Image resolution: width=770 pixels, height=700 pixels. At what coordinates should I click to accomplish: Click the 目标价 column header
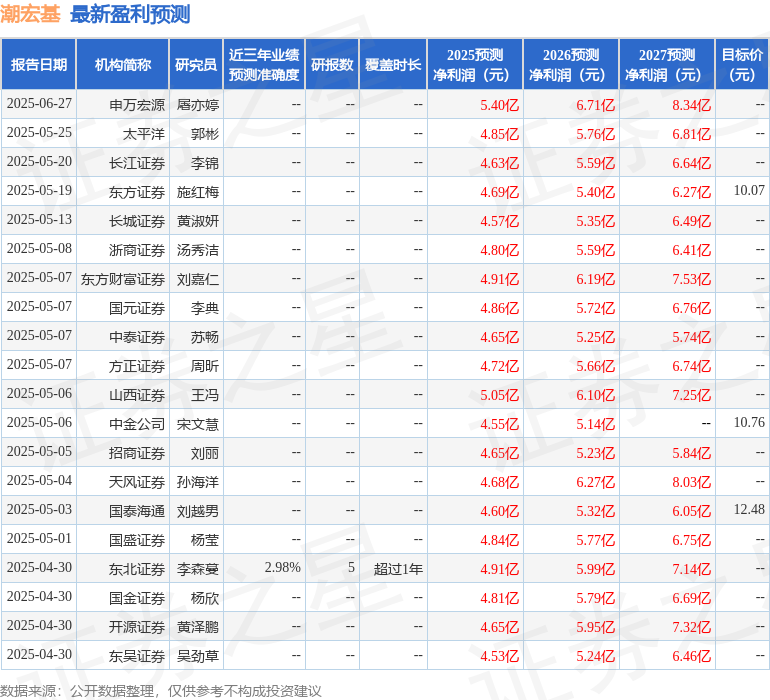click(x=742, y=65)
